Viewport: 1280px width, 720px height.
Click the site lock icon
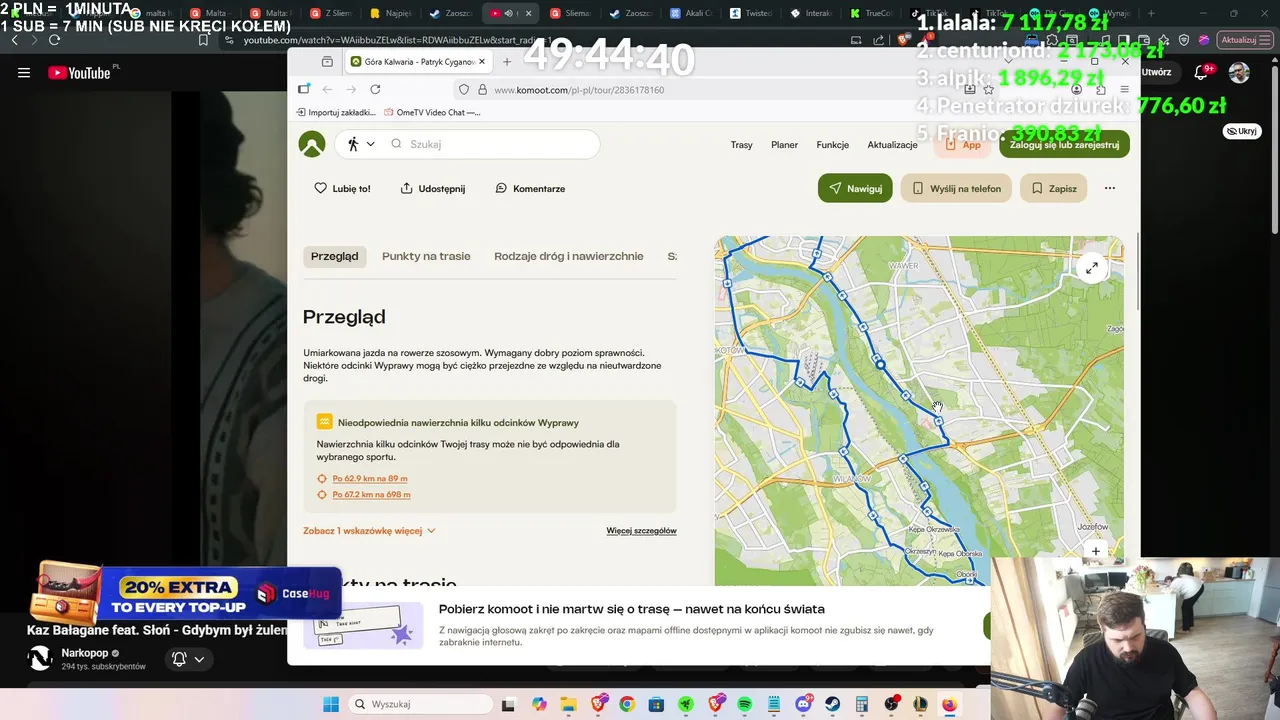[482, 90]
